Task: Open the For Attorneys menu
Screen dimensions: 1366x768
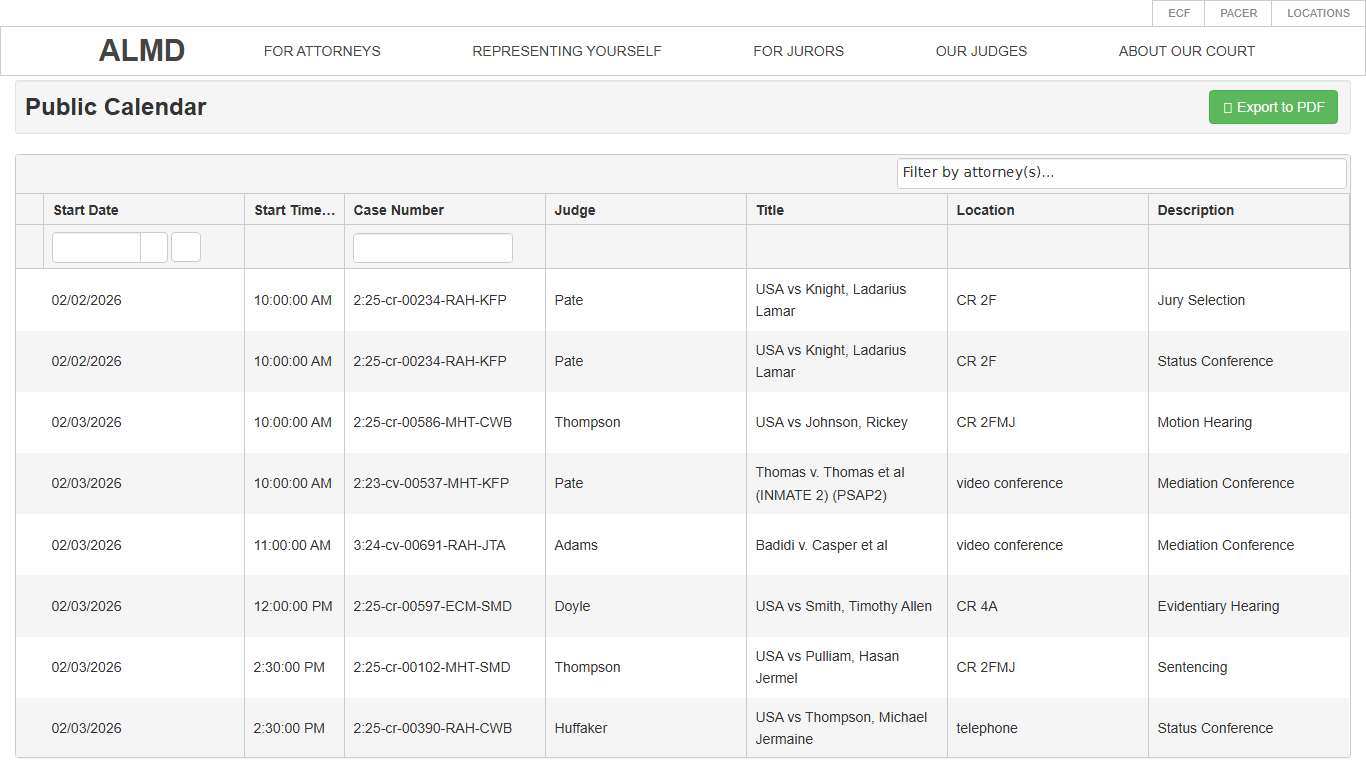Action: click(322, 51)
